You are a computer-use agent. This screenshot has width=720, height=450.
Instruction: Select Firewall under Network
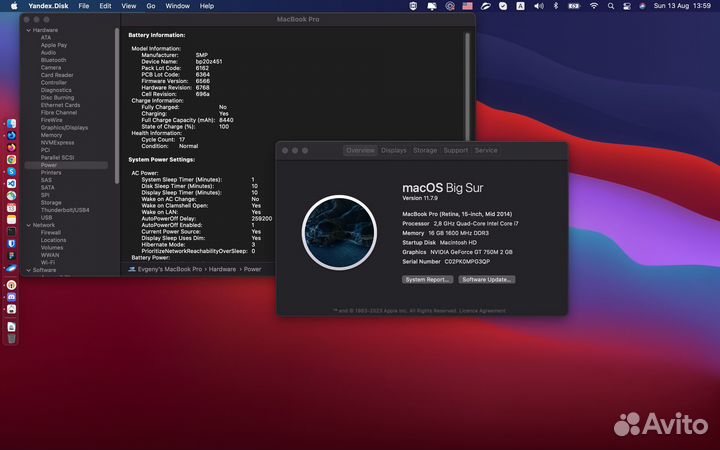pos(51,233)
